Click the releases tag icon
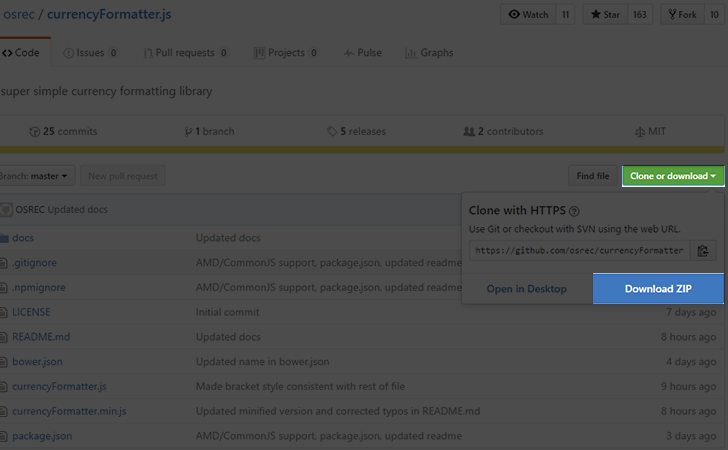 pyautogui.click(x=332, y=131)
